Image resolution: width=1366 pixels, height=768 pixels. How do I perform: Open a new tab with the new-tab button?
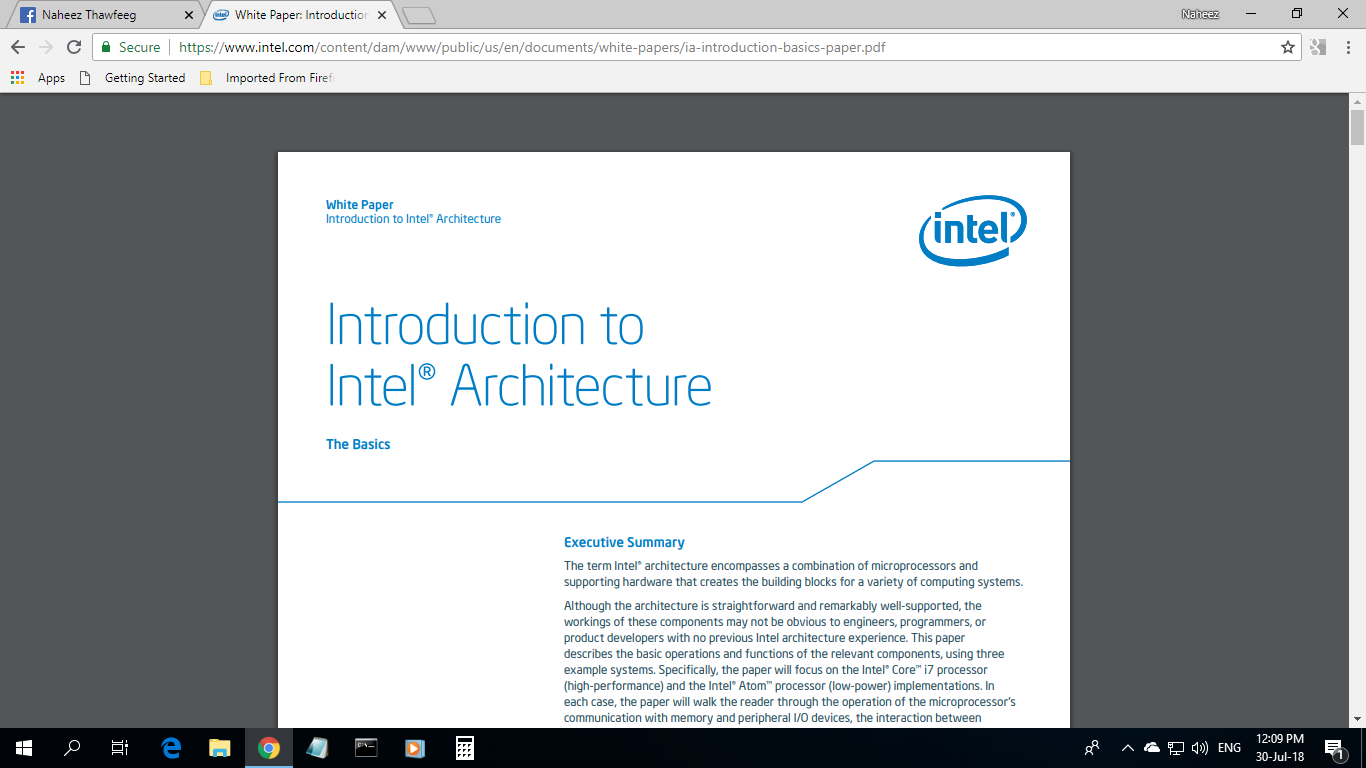click(419, 15)
